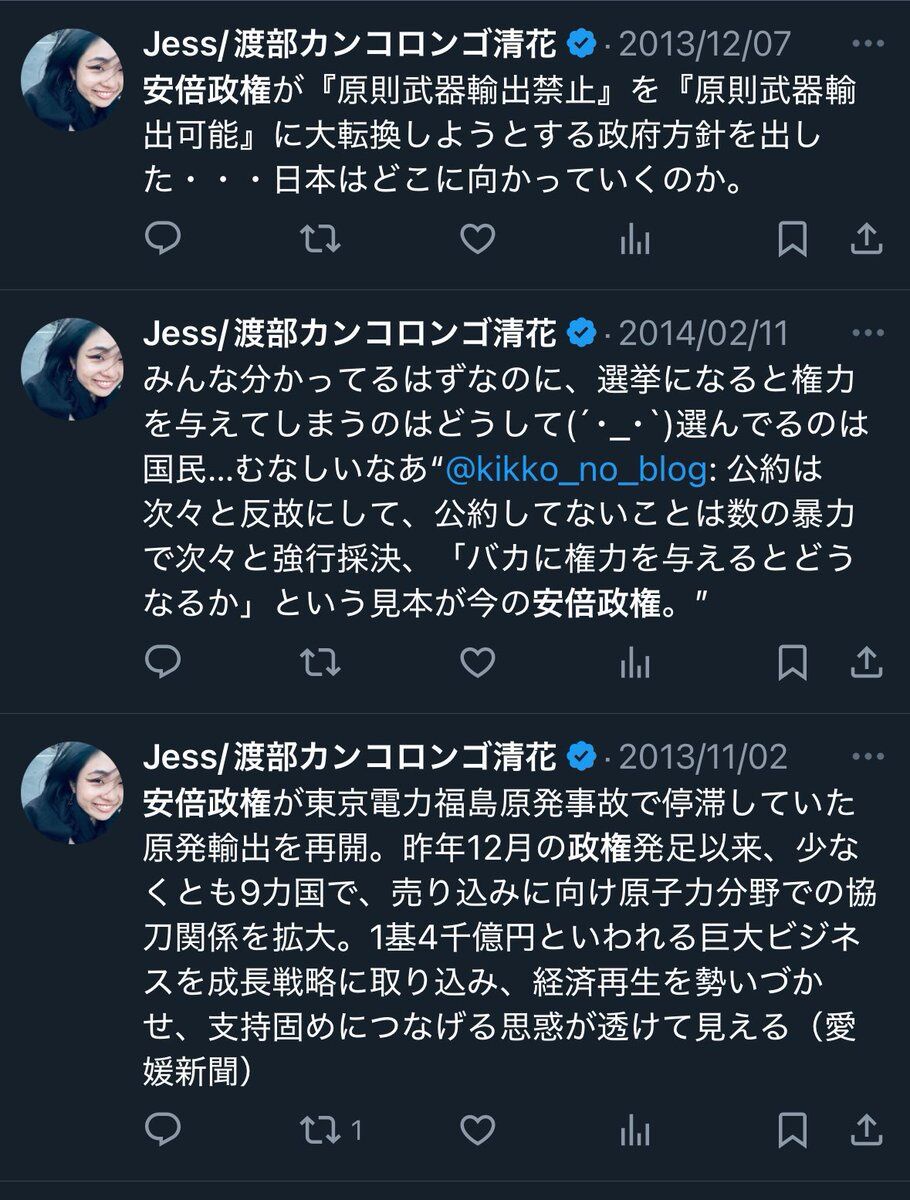Reply to the 2013/12/07 tweet
This screenshot has height=1200, width=910.
[x=163, y=238]
